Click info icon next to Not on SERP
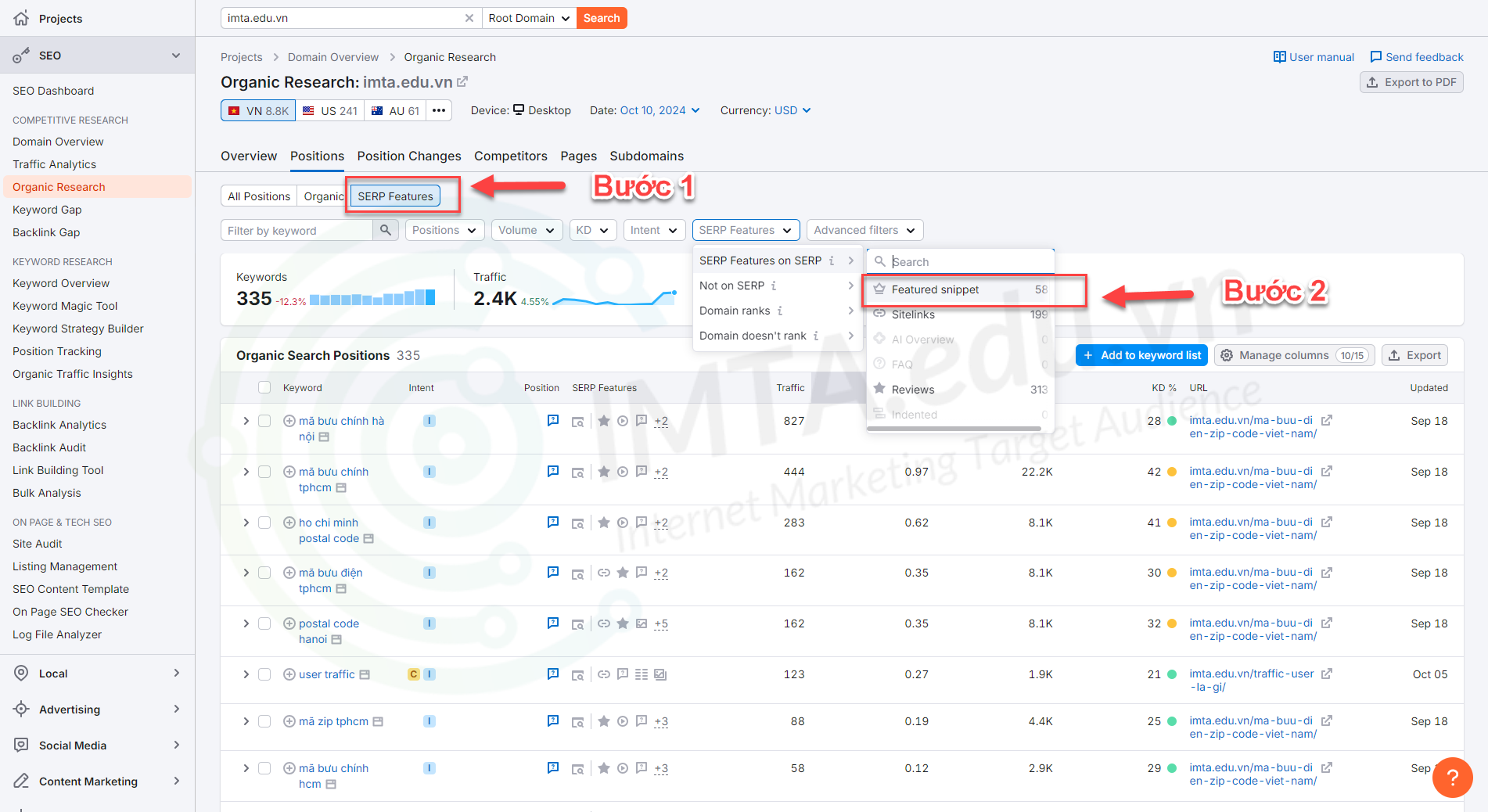Image resolution: width=1488 pixels, height=812 pixels. [x=774, y=286]
